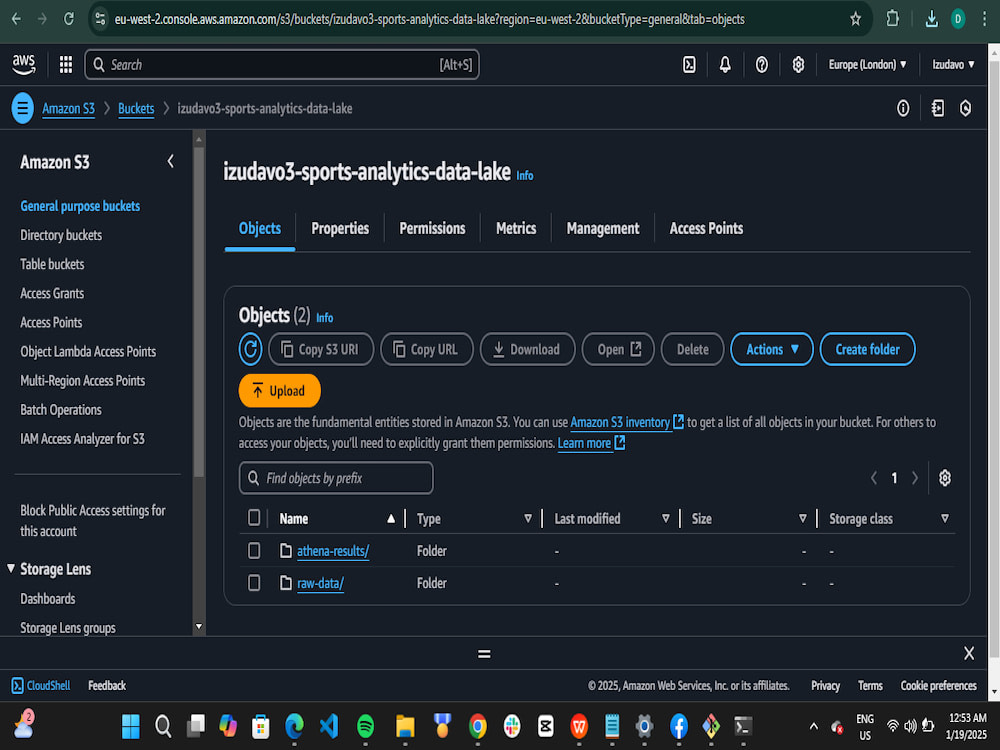Image resolution: width=1000 pixels, height=750 pixels.
Task: Open the AWS services grid menu
Action: (x=66, y=64)
